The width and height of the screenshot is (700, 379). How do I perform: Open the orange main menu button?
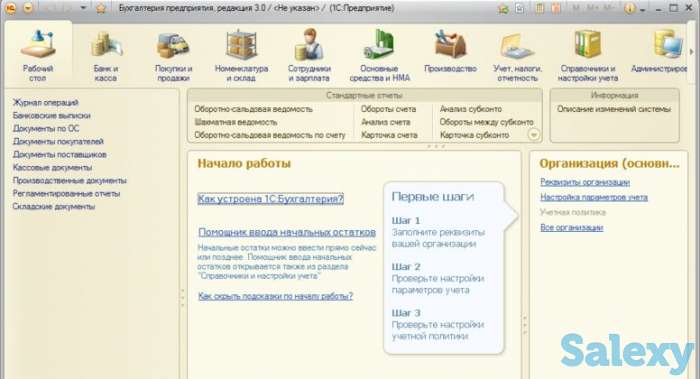[x=28, y=8]
